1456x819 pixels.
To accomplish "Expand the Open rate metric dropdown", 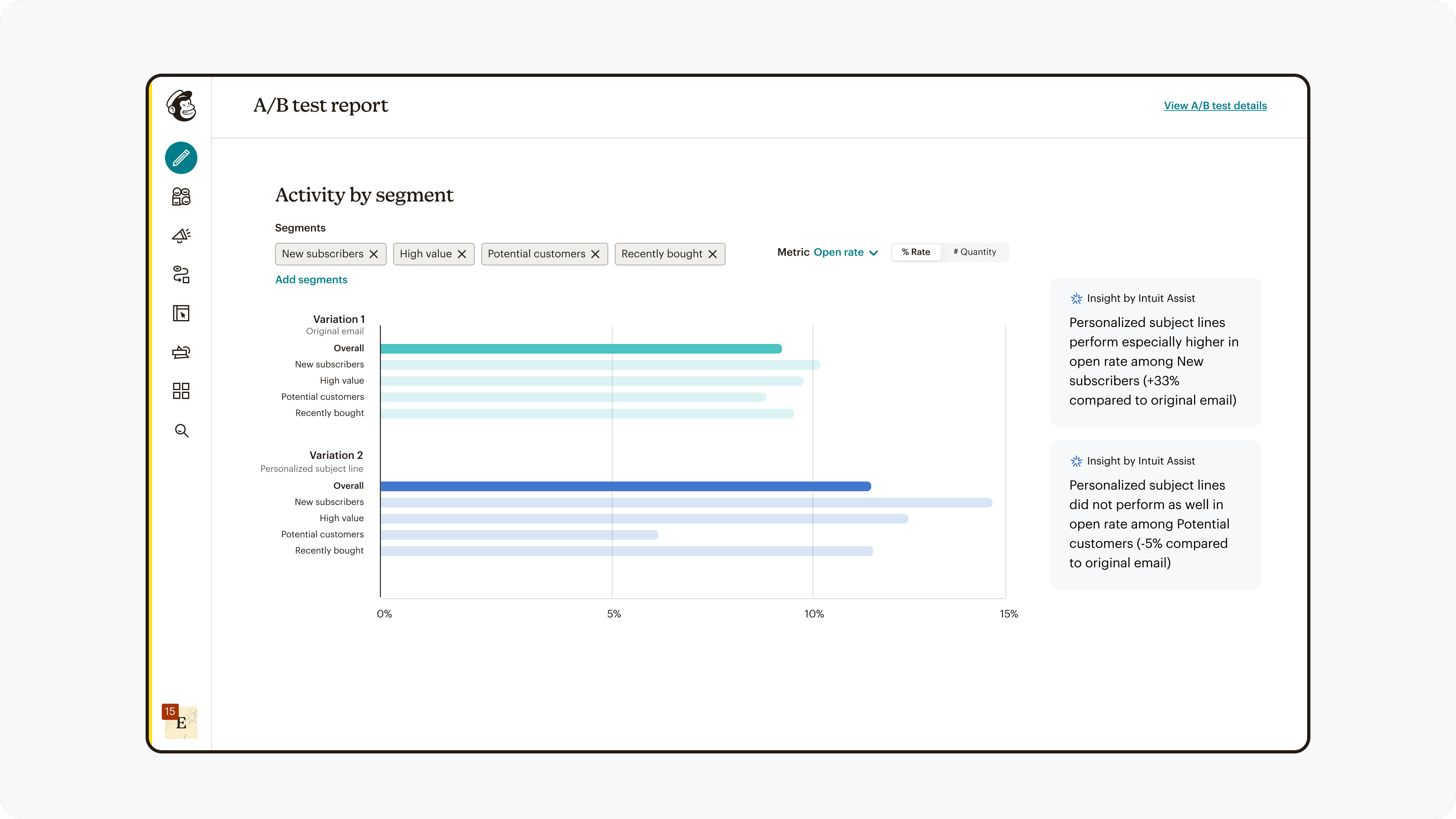I will 846,252.
